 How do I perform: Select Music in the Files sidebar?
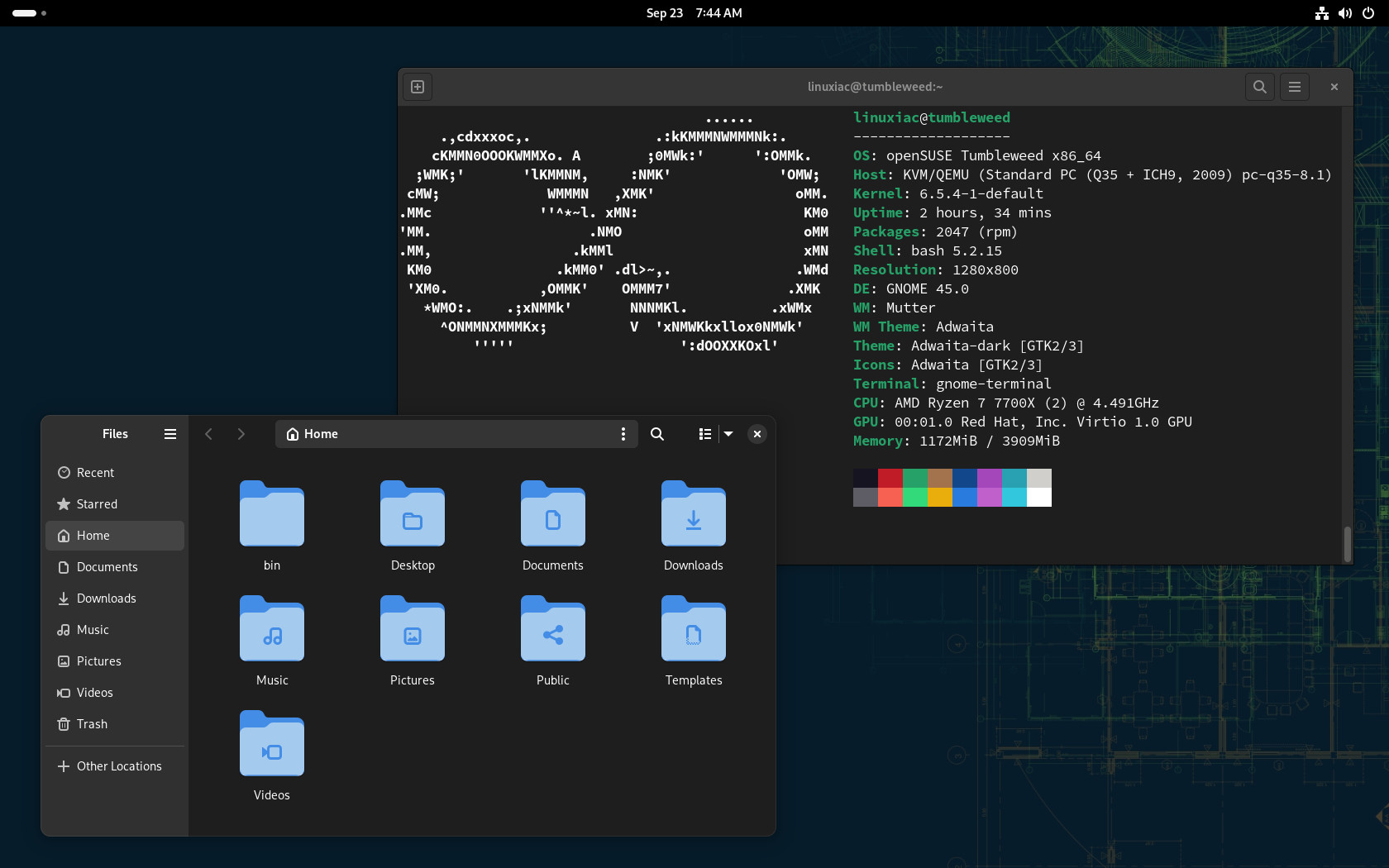coord(115,630)
